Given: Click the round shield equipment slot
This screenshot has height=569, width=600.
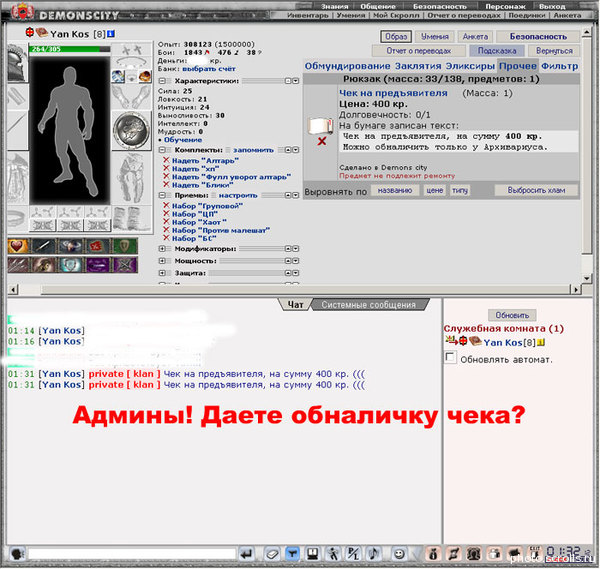Looking at the screenshot, I should pos(132,130).
